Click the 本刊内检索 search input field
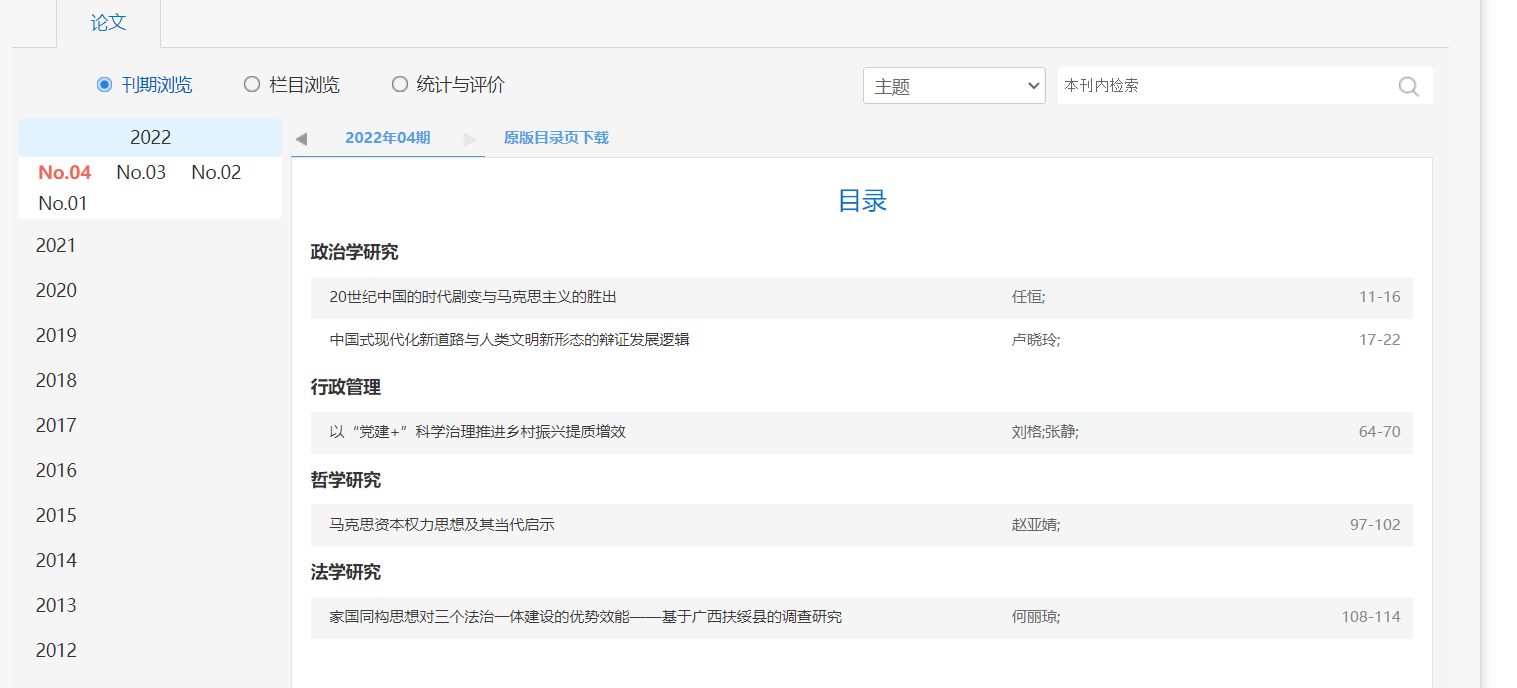 click(1225, 86)
